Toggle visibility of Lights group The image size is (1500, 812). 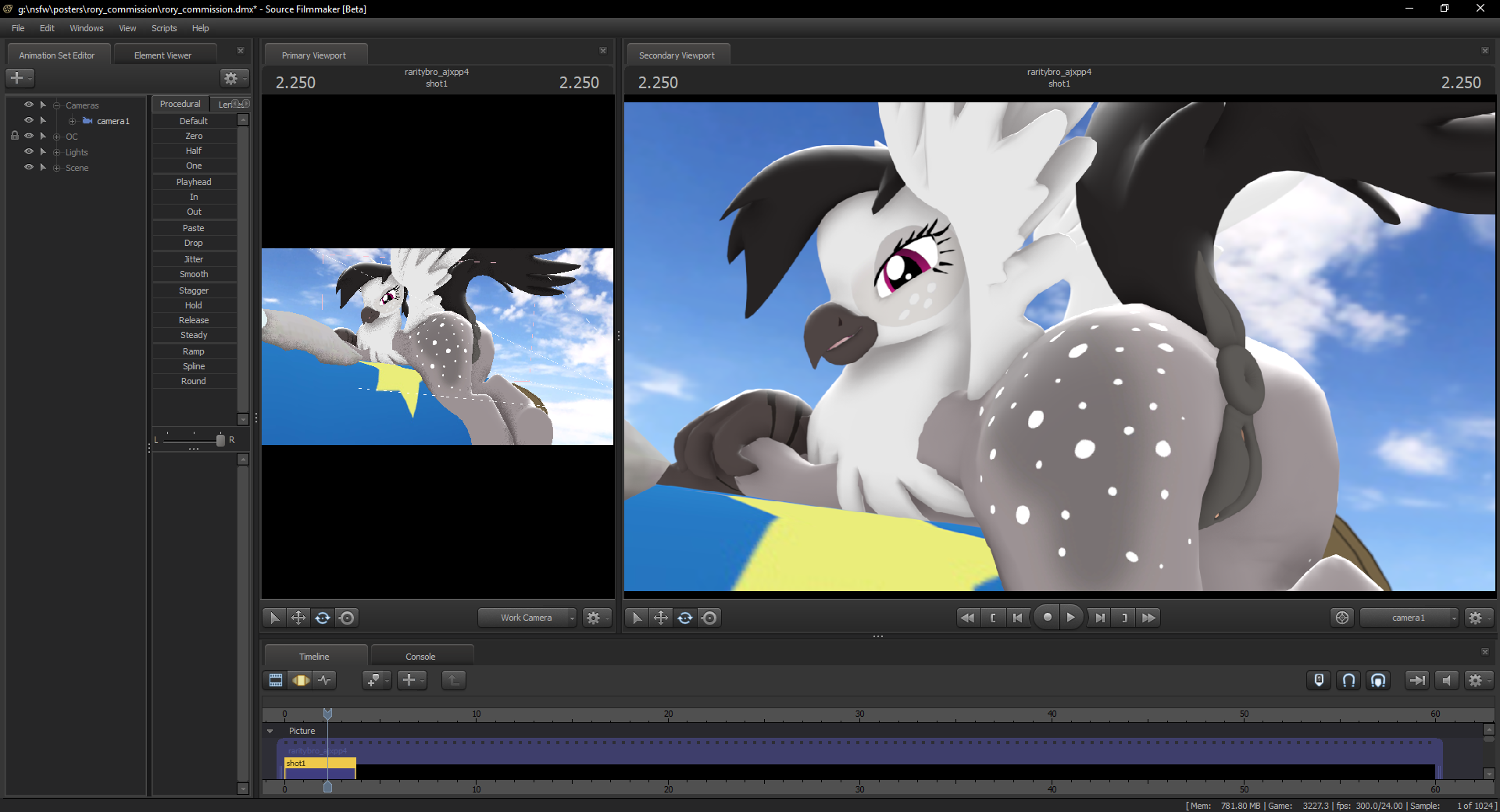(29, 151)
